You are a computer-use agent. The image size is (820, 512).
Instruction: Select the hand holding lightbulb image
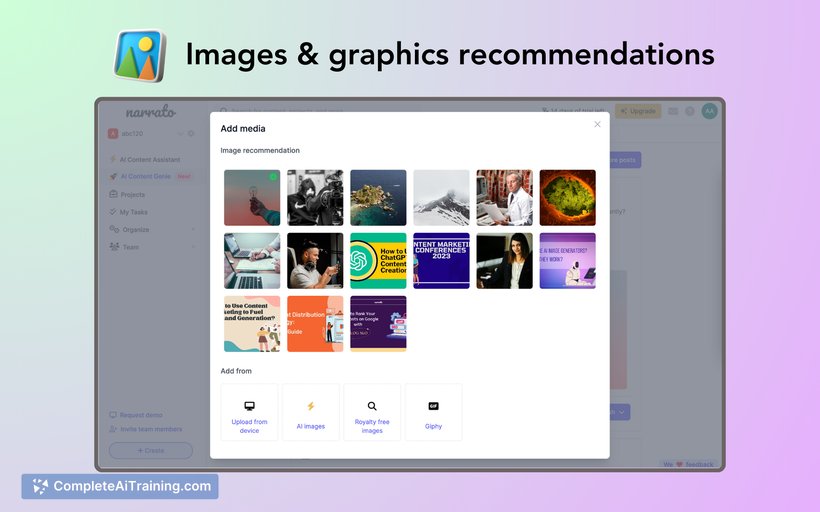(252, 198)
